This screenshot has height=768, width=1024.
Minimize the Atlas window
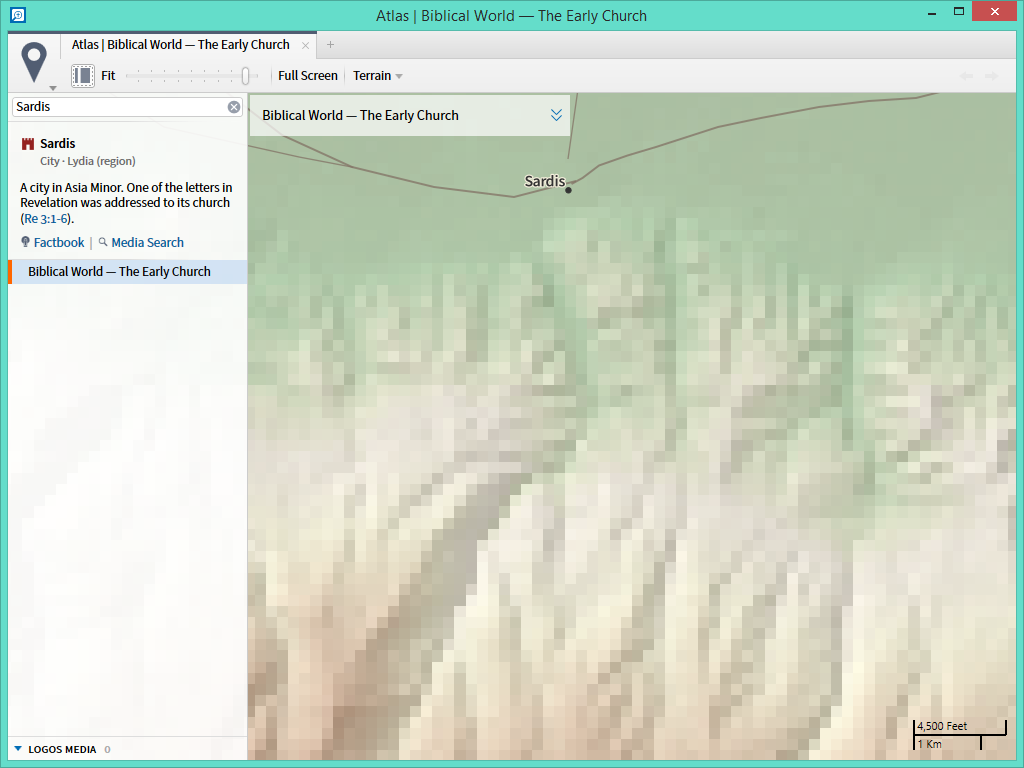(x=932, y=12)
